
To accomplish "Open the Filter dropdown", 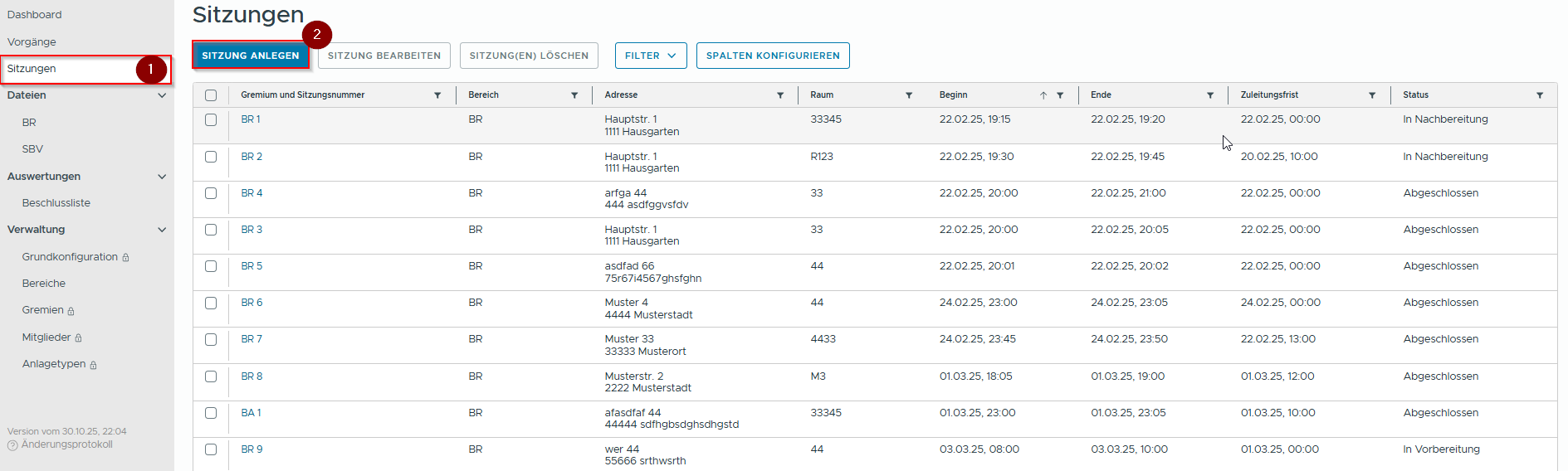I will point(650,56).
